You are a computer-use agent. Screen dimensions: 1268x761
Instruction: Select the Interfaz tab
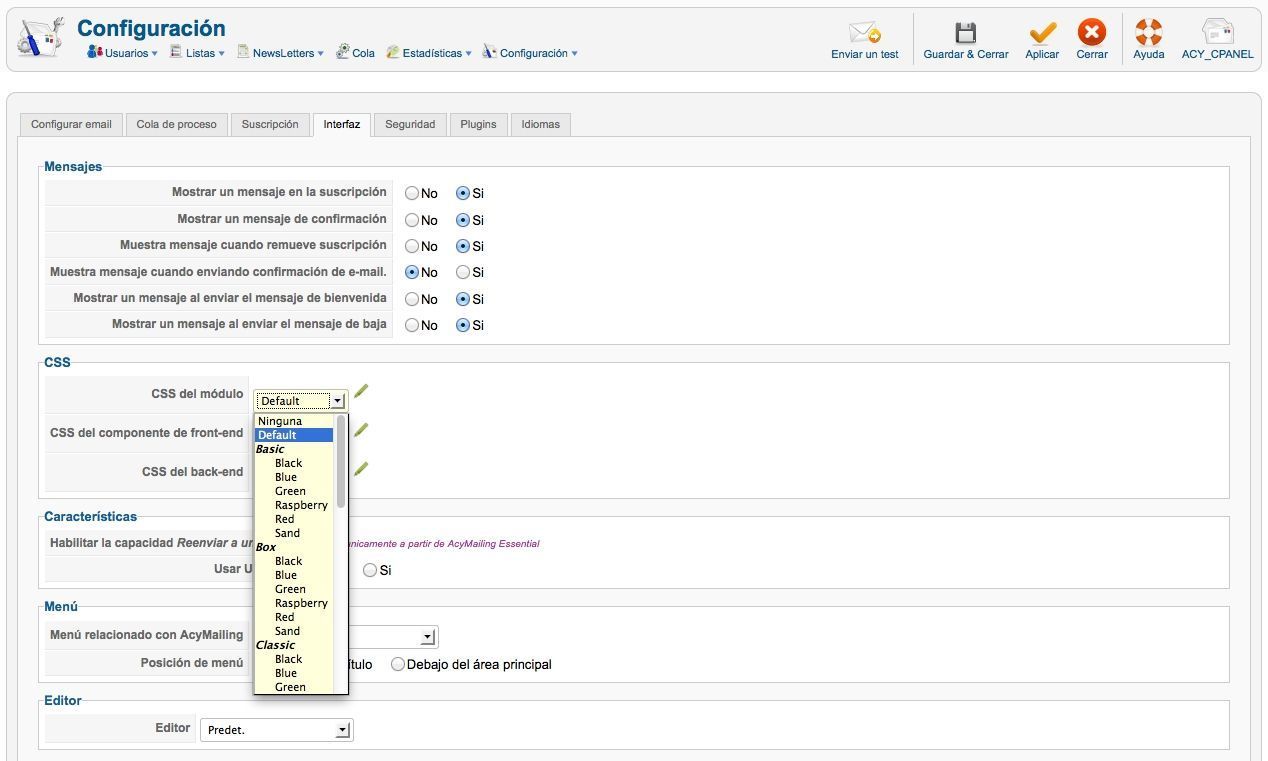pos(342,124)
